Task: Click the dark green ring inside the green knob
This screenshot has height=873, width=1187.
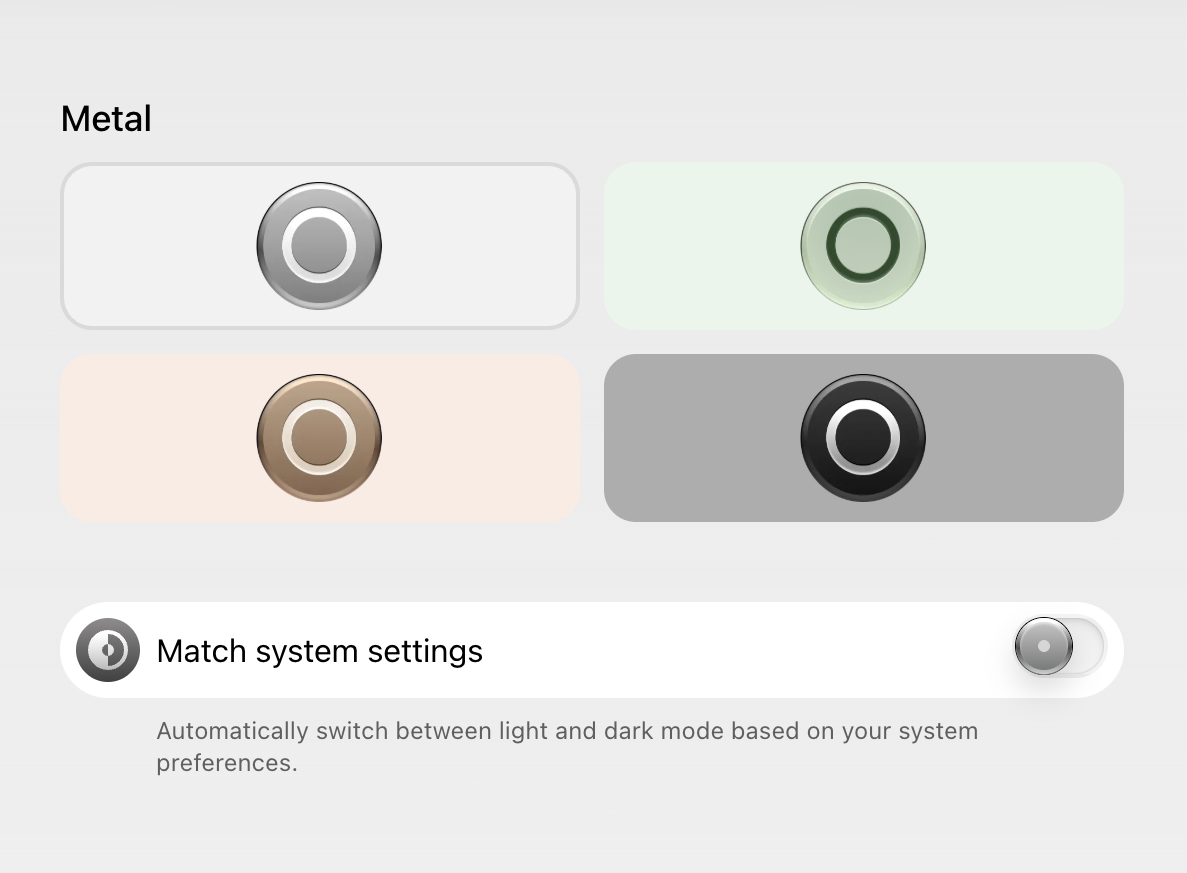Action: (863, 214)
